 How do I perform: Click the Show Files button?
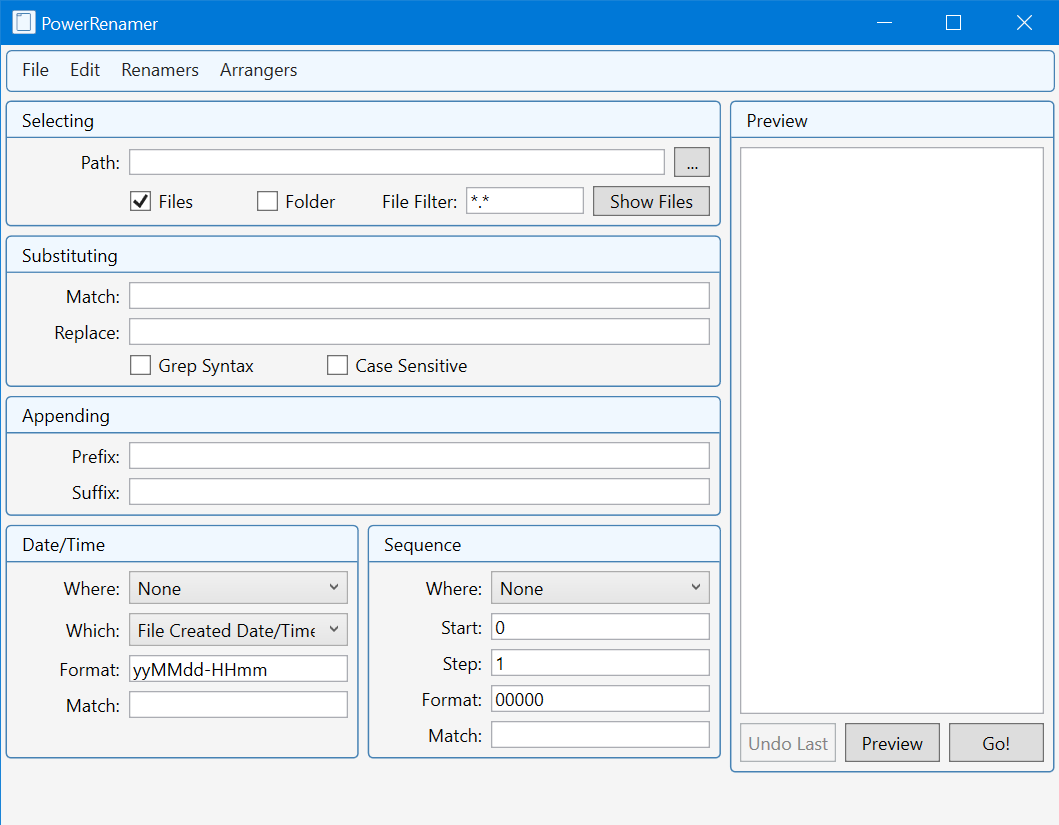(651, 201)
